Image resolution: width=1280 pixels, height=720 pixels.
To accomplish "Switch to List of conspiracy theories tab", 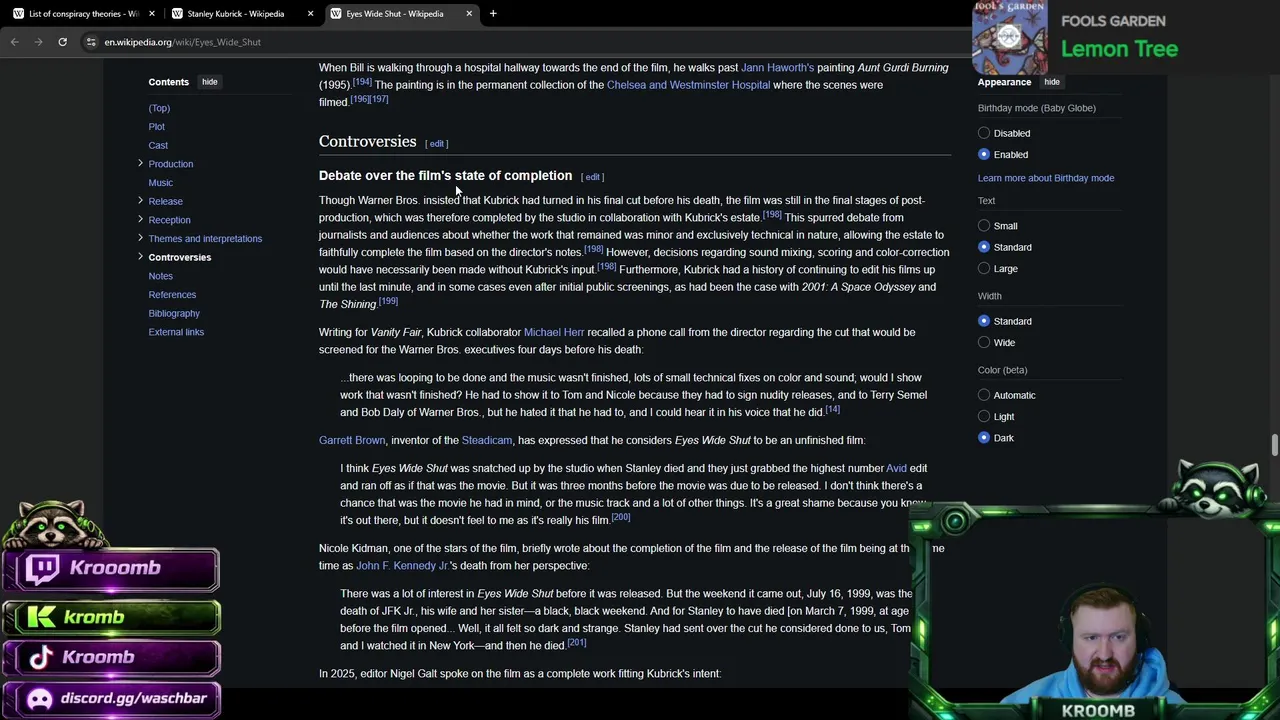I will (84, 14).
